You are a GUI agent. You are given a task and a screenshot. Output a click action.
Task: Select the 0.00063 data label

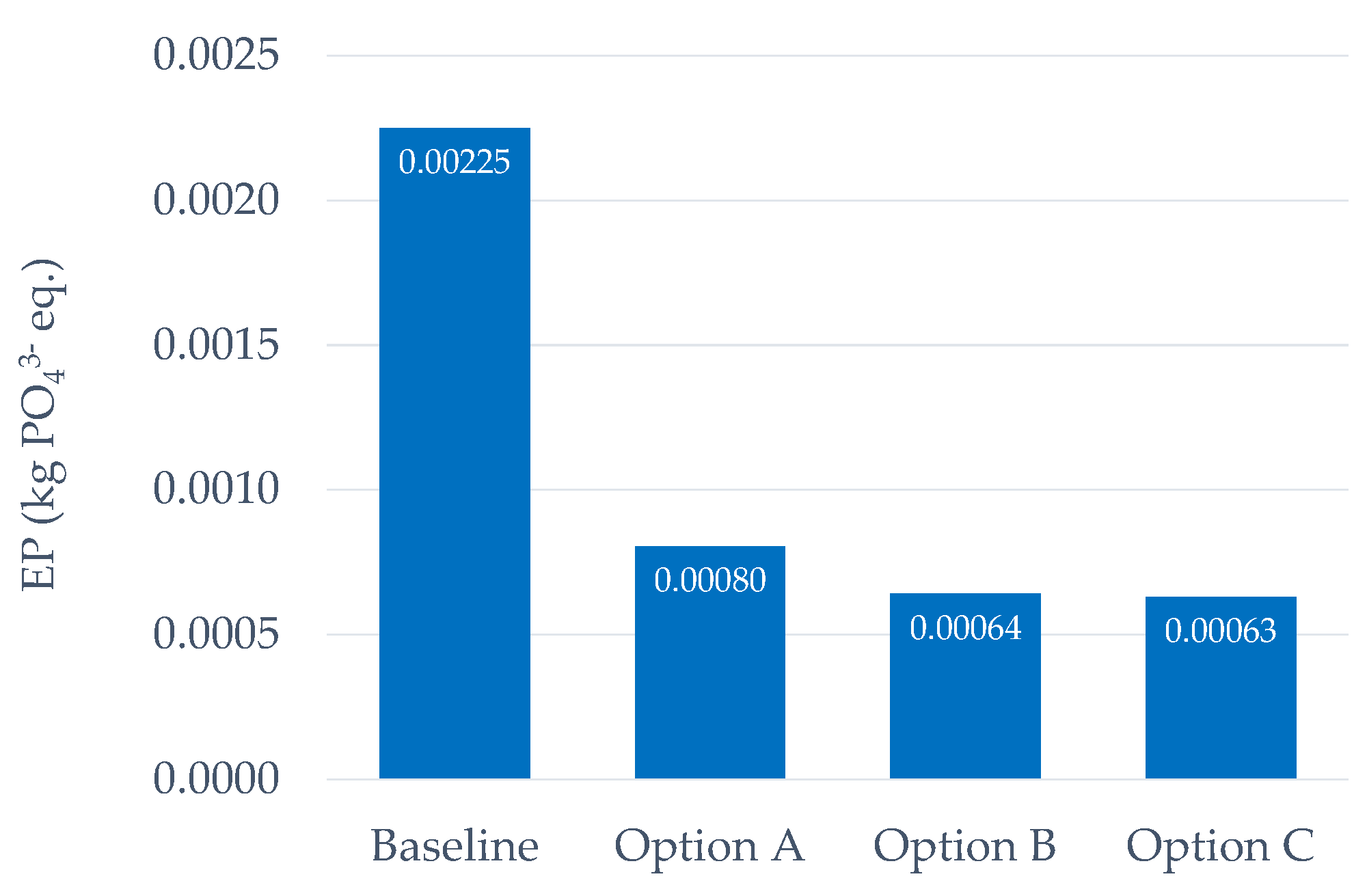coord(1221,630)
